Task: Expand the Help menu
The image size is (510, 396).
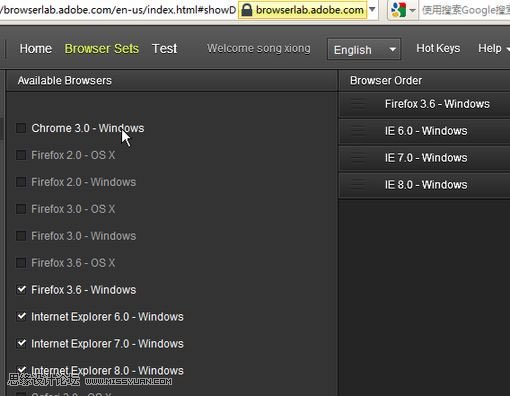Action: 493,48
